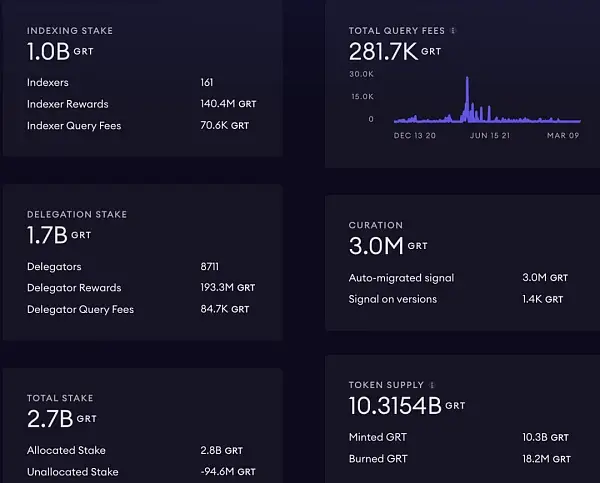Click the Auto-migrated signal row label
Viewport: 600px width, 483px height.
(401, 278)
